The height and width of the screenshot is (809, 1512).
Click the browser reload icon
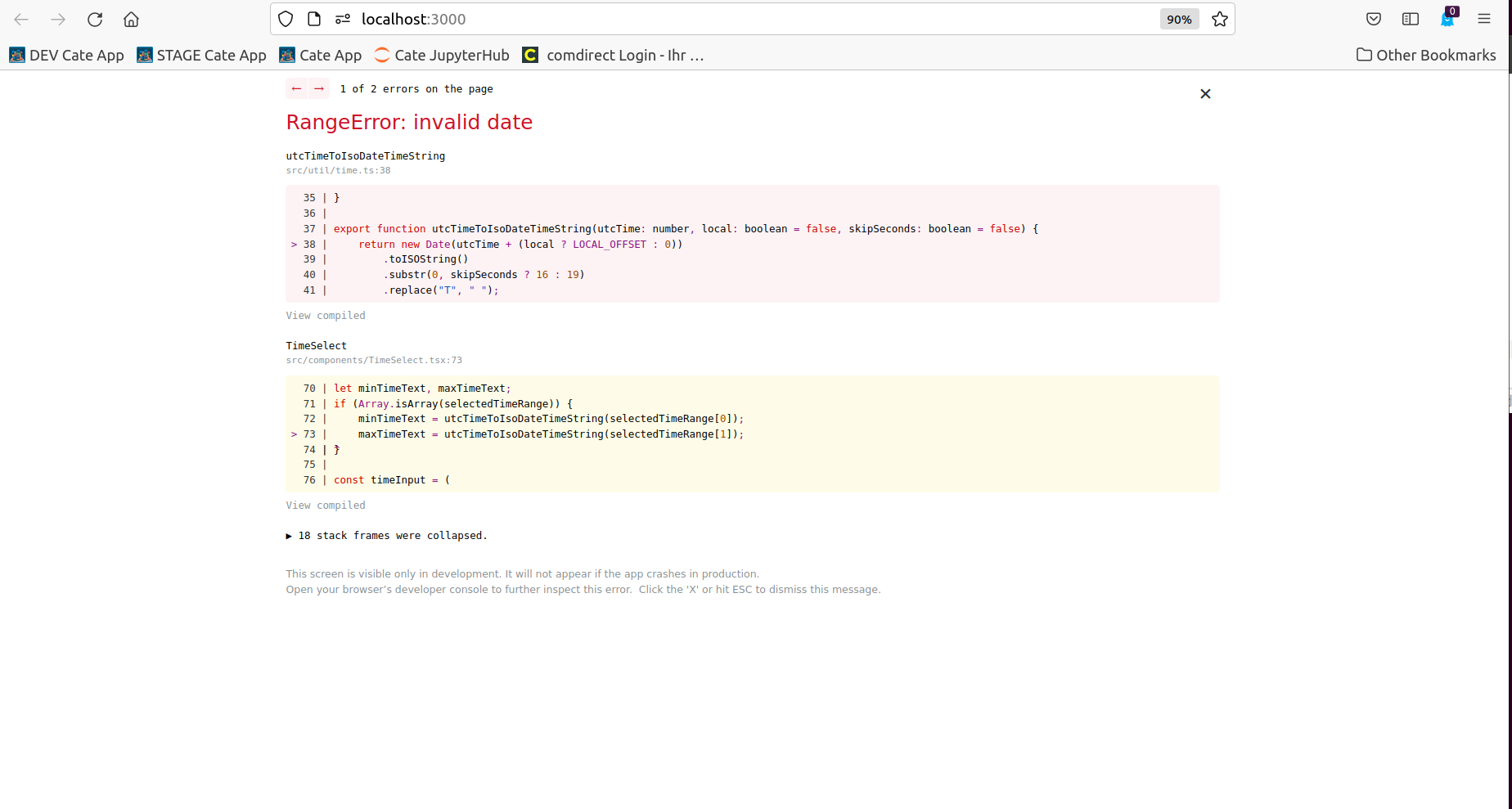tap(95, 19)
